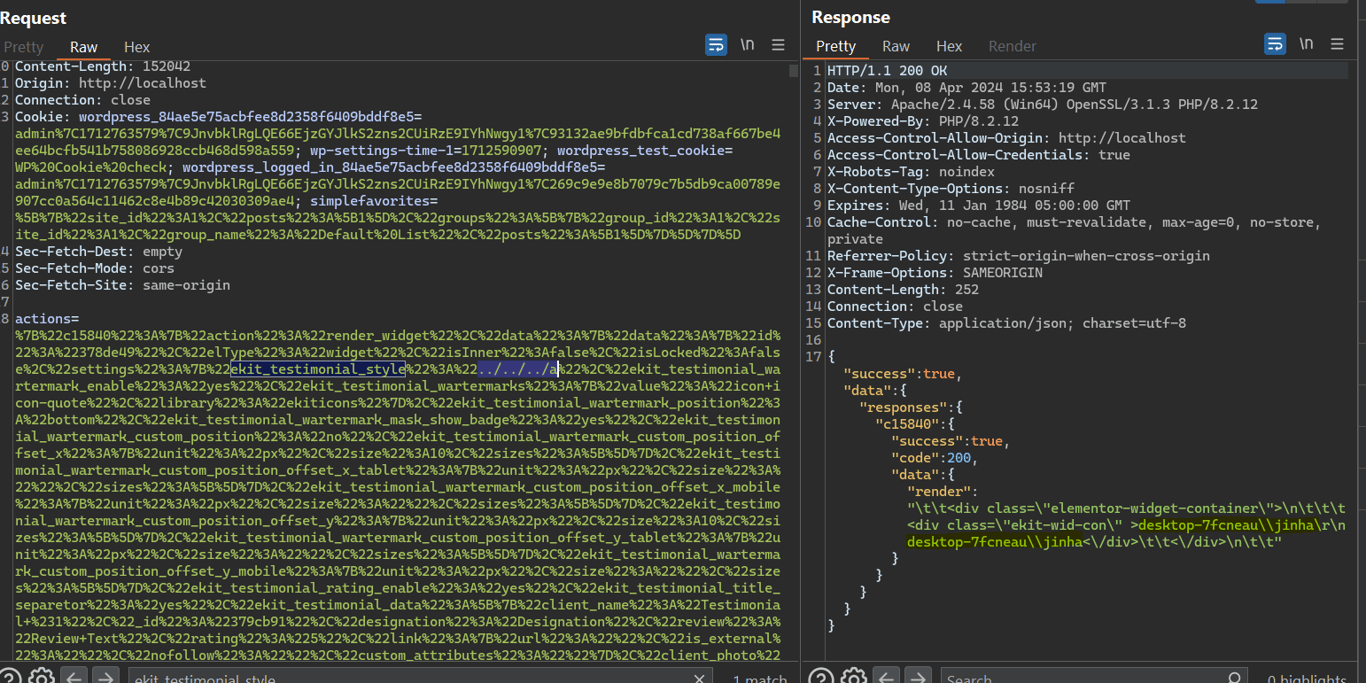Screen dimensions: 1366x683
Task: Switch Request view to Pretty tab
Action: click(24, 47)
